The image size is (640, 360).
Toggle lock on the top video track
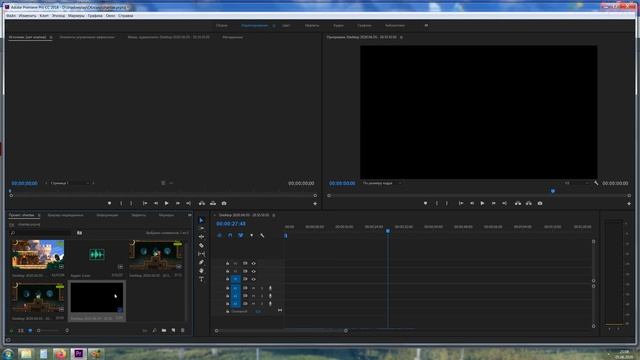[227, 263]
